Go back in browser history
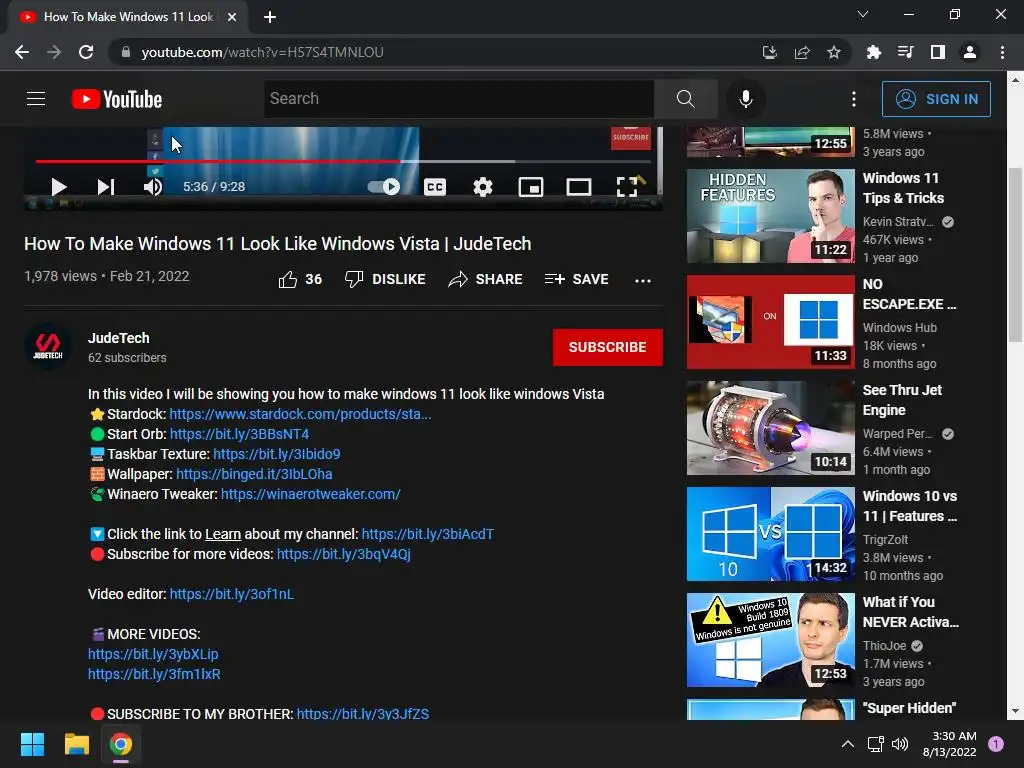This screenshot has width=1024, height=768. (22, 52)
